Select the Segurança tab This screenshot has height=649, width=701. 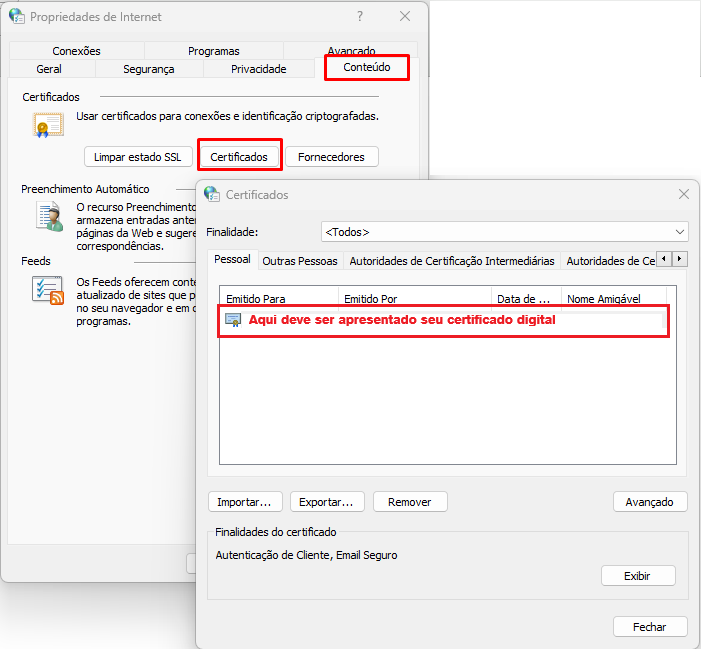pos(148,69)
